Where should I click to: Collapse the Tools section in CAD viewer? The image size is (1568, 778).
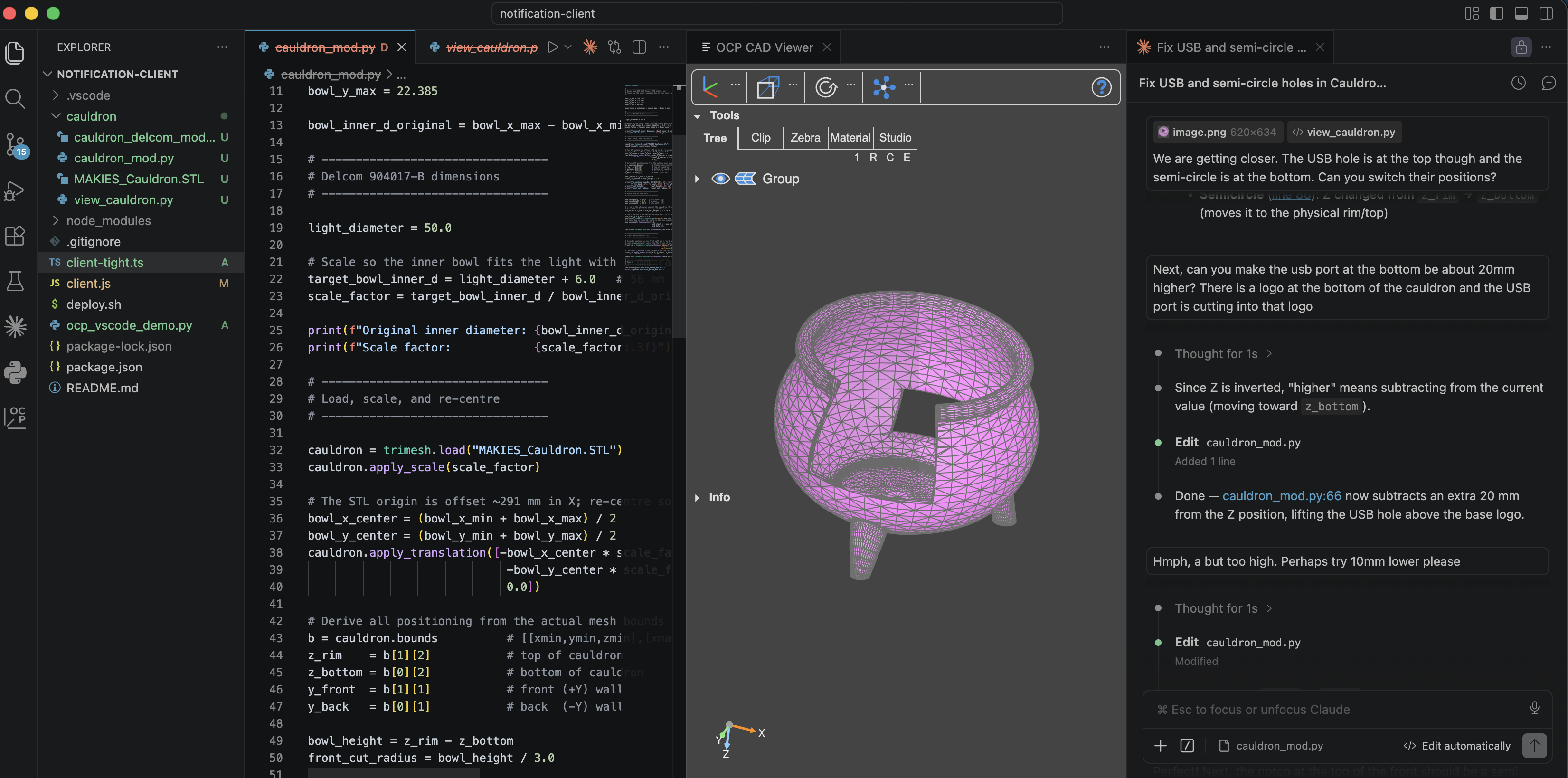pyautogui.click(x=698, y=116)
